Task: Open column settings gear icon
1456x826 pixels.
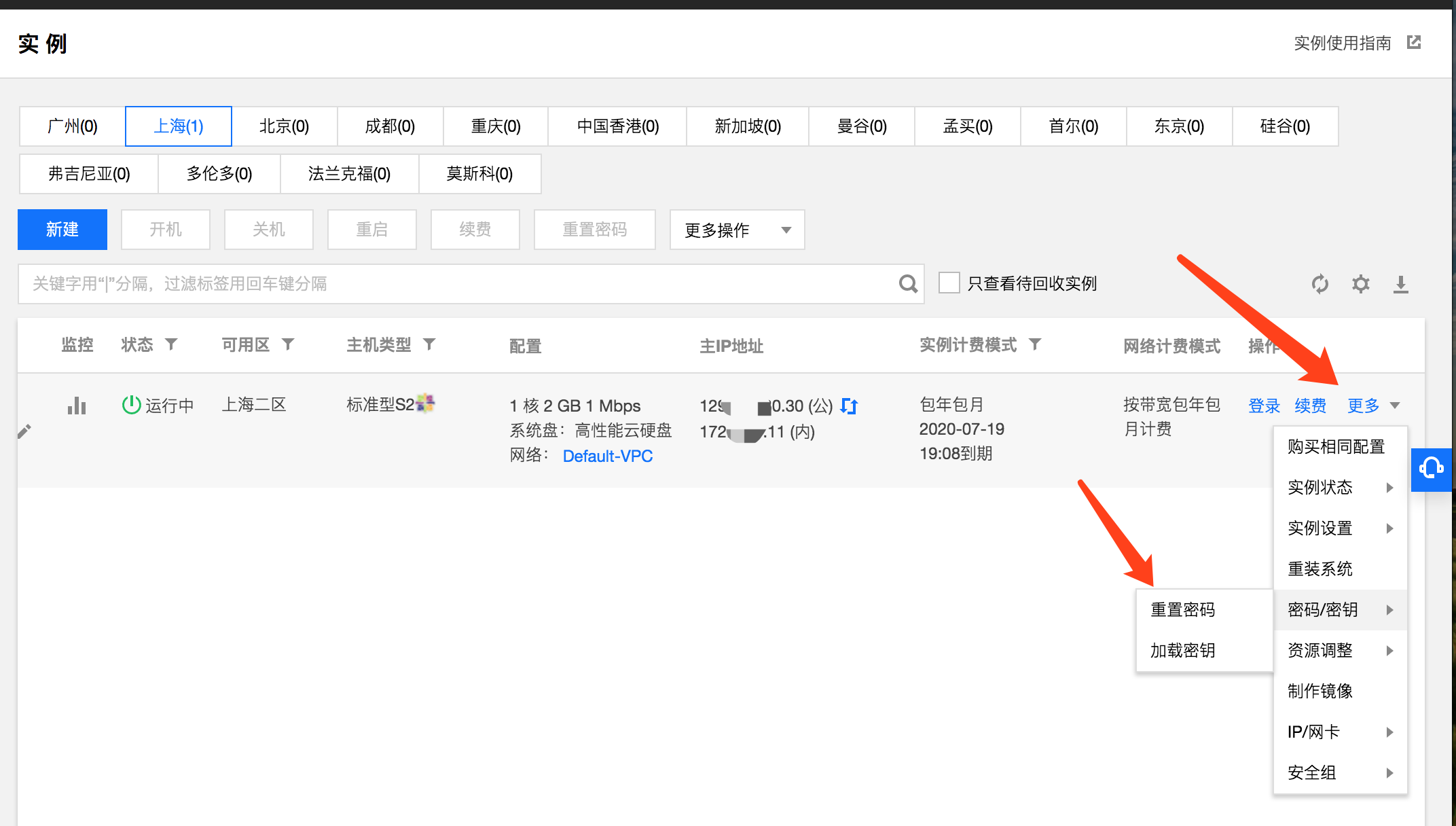Action: (1360, 284)
